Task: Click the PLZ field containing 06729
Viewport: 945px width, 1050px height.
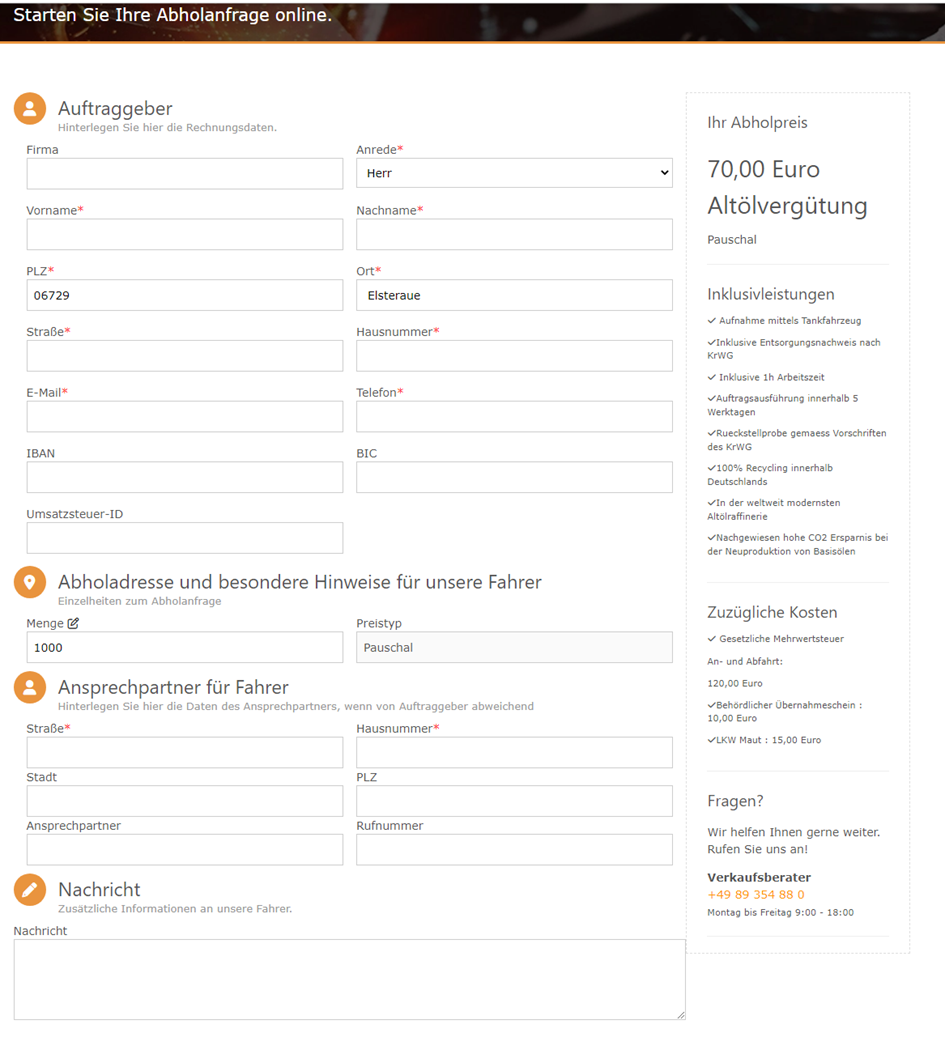Action: click(185, 295)
